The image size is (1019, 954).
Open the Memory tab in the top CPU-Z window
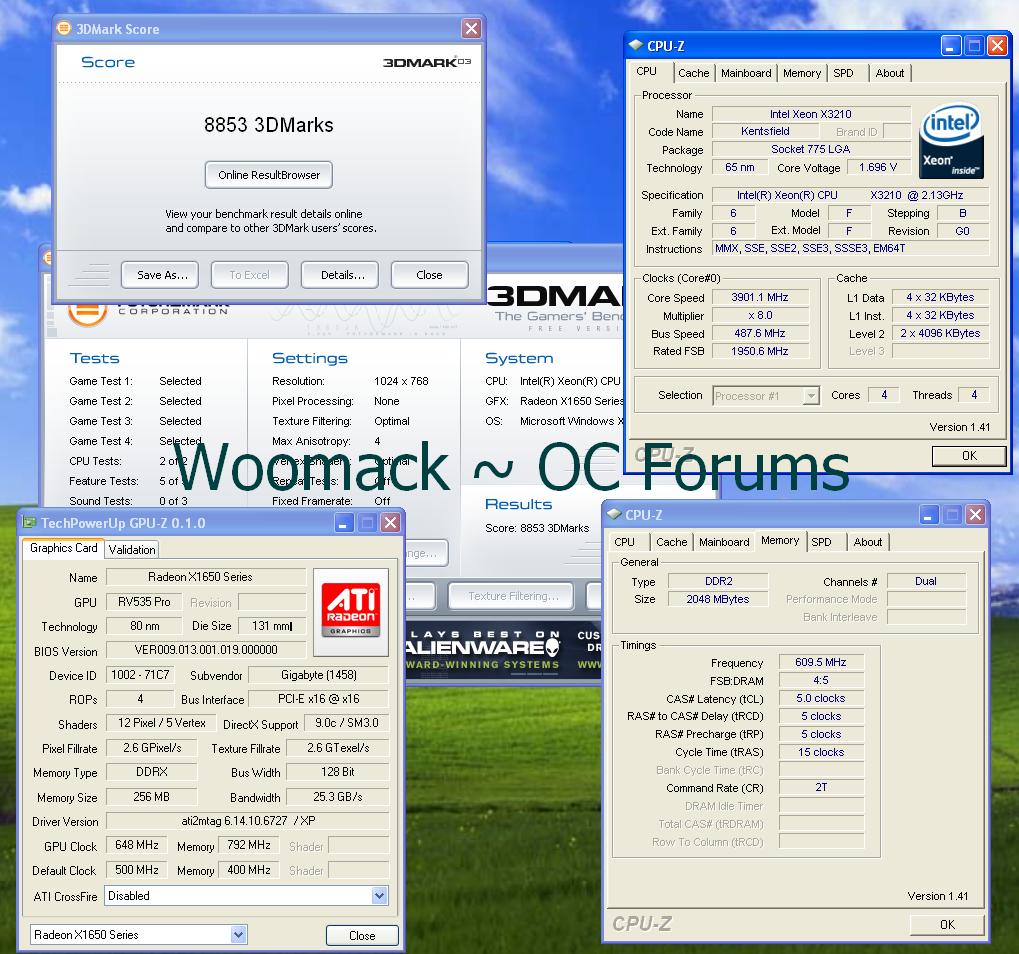pos(801,73)
